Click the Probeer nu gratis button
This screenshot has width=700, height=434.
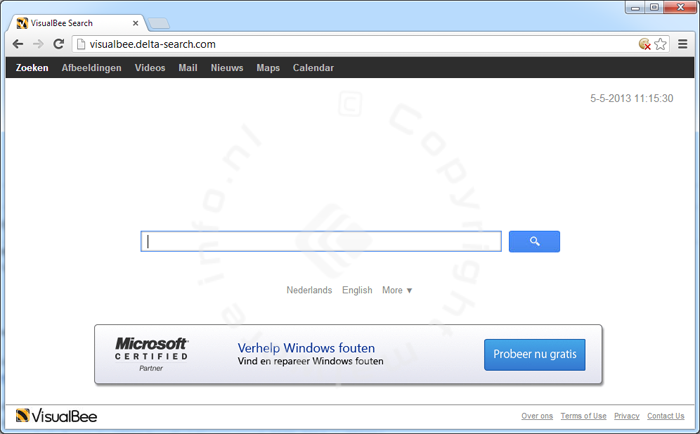(534, 355)
